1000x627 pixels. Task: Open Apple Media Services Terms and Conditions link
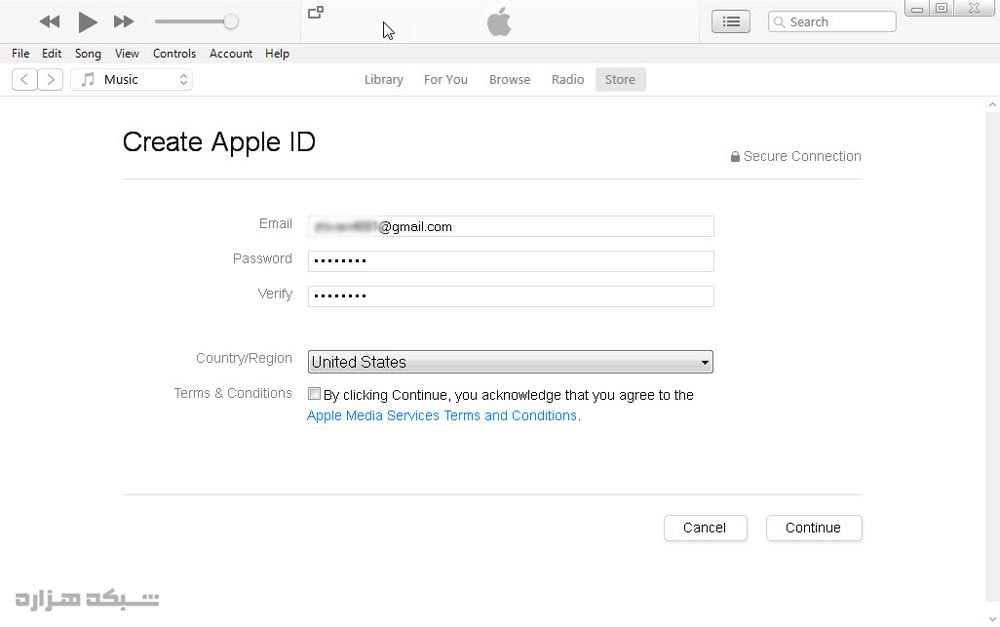[442, 416]
